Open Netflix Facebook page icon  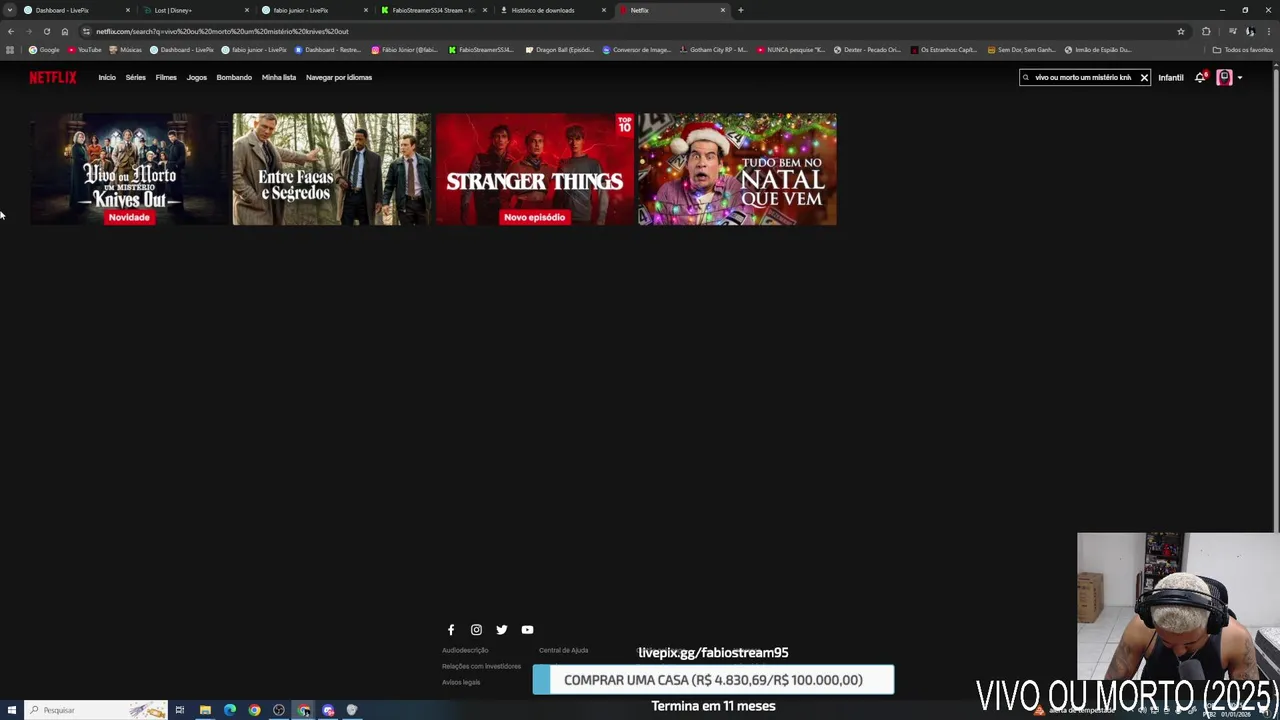pos(451,630)
